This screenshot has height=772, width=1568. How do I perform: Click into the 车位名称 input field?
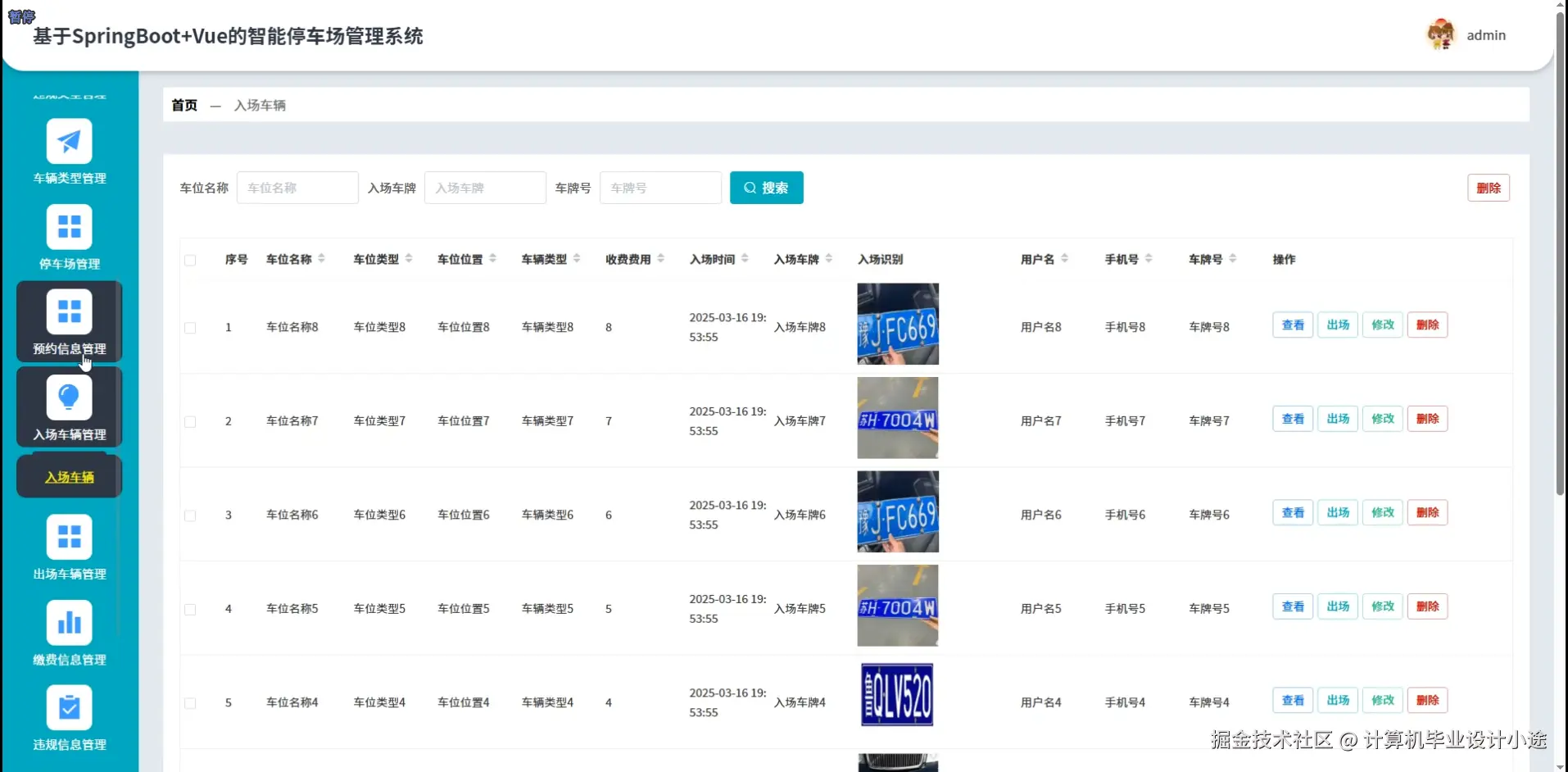click(297, 187)
